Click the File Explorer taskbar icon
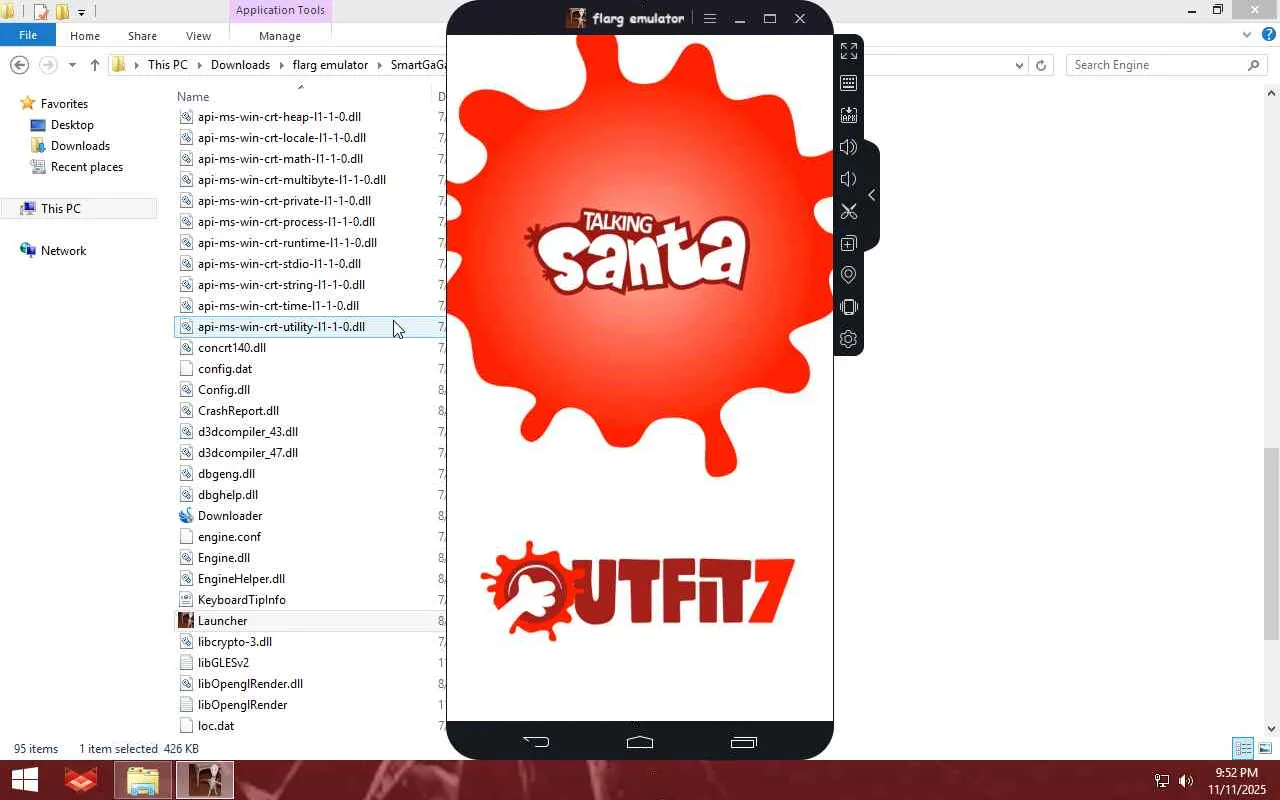Image resolution: width=1280 pixels, height=800 pixels. click(x=142, y=780)
